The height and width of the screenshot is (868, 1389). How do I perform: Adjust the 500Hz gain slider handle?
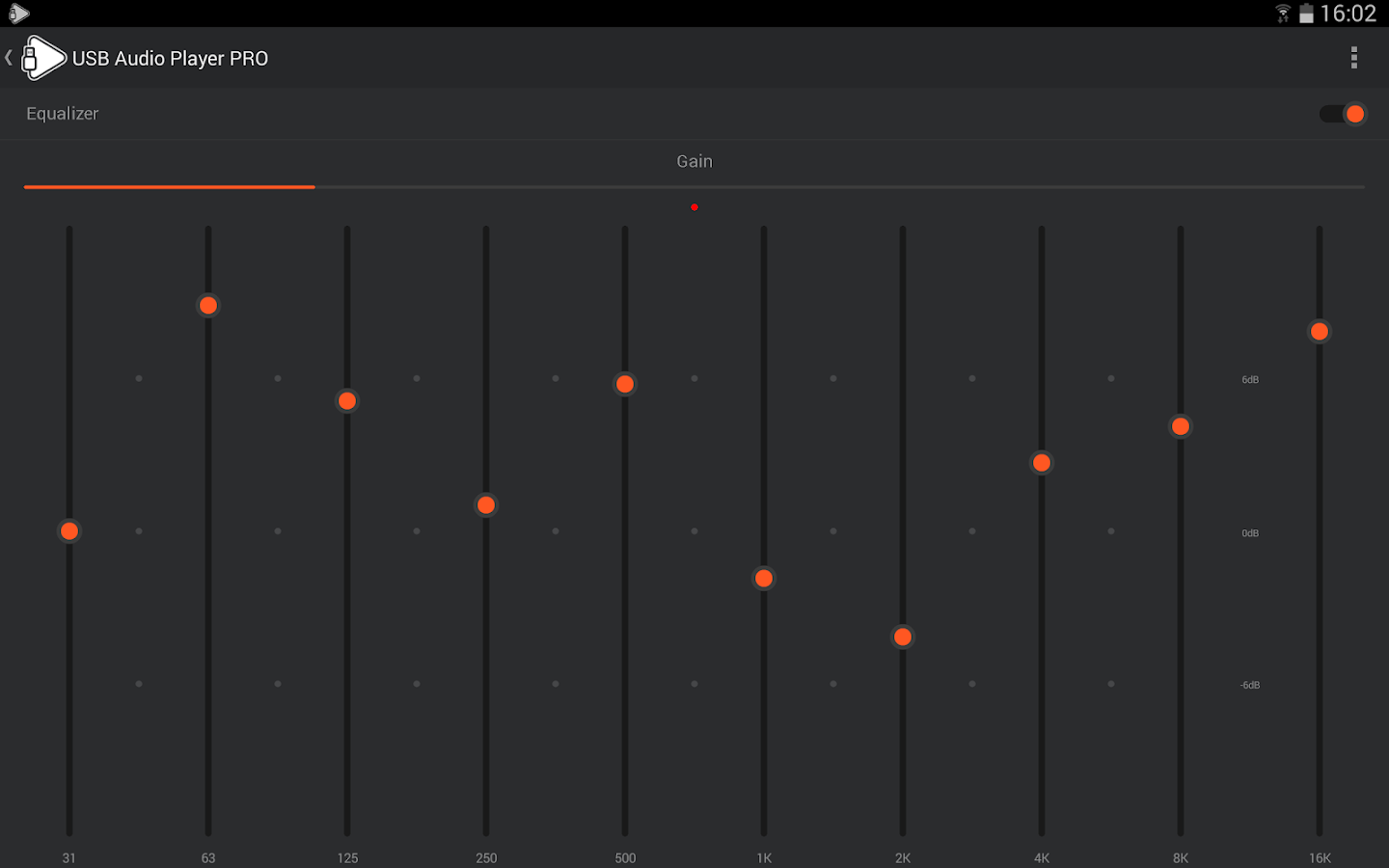pyautogui.click(x=625, y=384)
